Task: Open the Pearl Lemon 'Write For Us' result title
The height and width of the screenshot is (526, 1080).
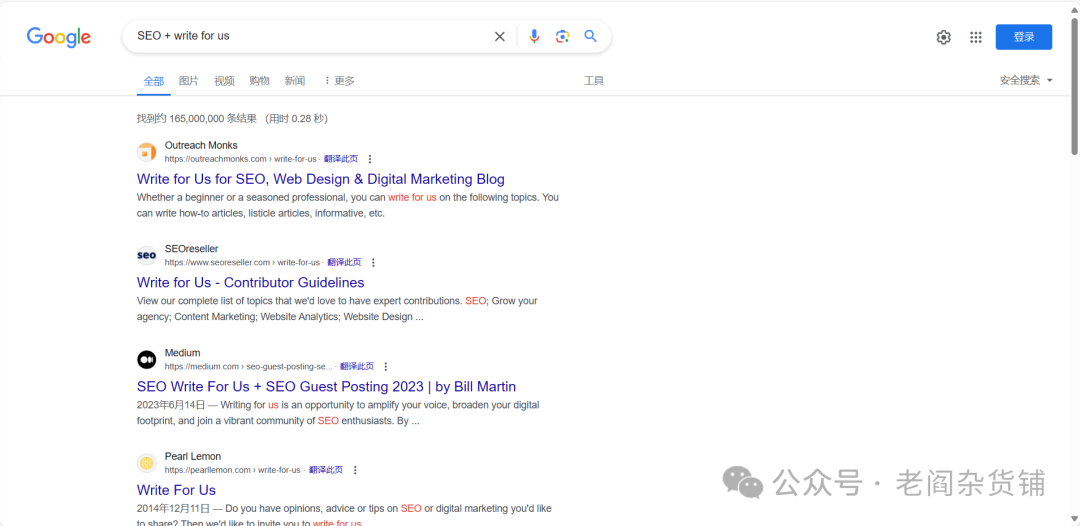Action: pos(176,490)
